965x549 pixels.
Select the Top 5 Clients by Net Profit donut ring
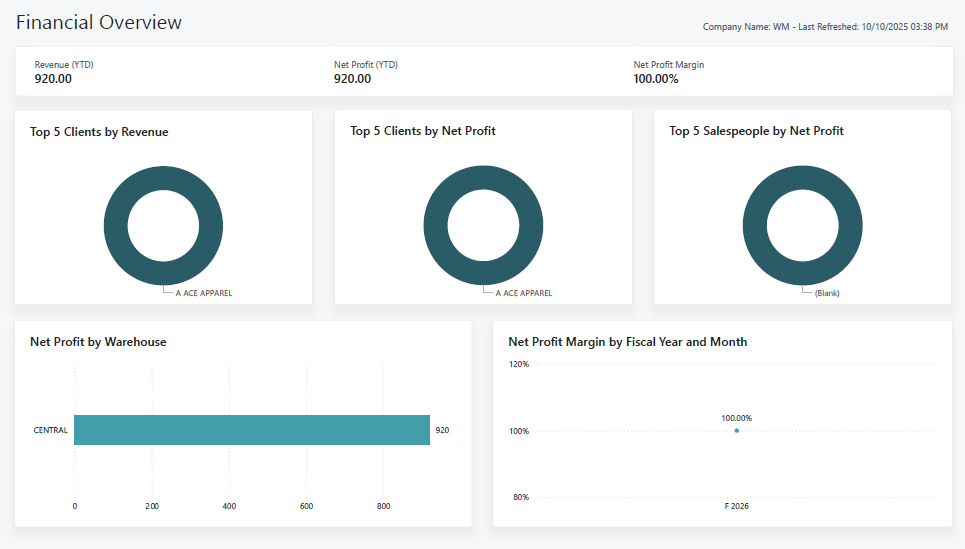tap(436, 225)
